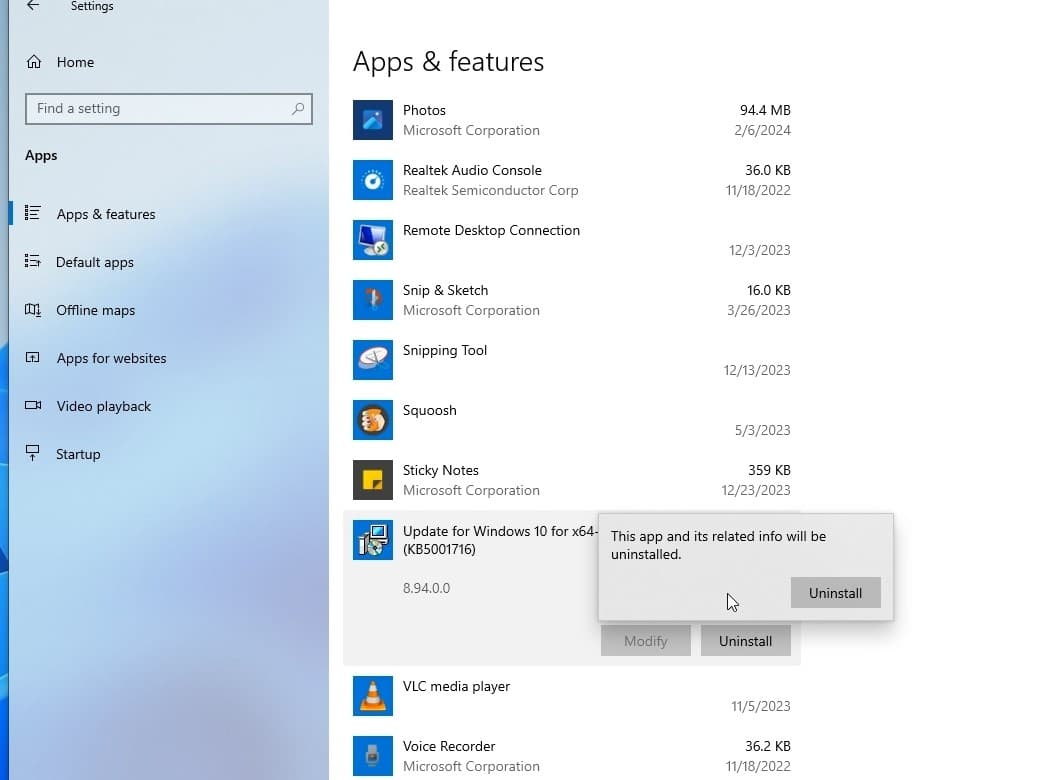The image size is (1044, 780).
Task: Click version number 8.94.0.0
Action: [426, 588]
